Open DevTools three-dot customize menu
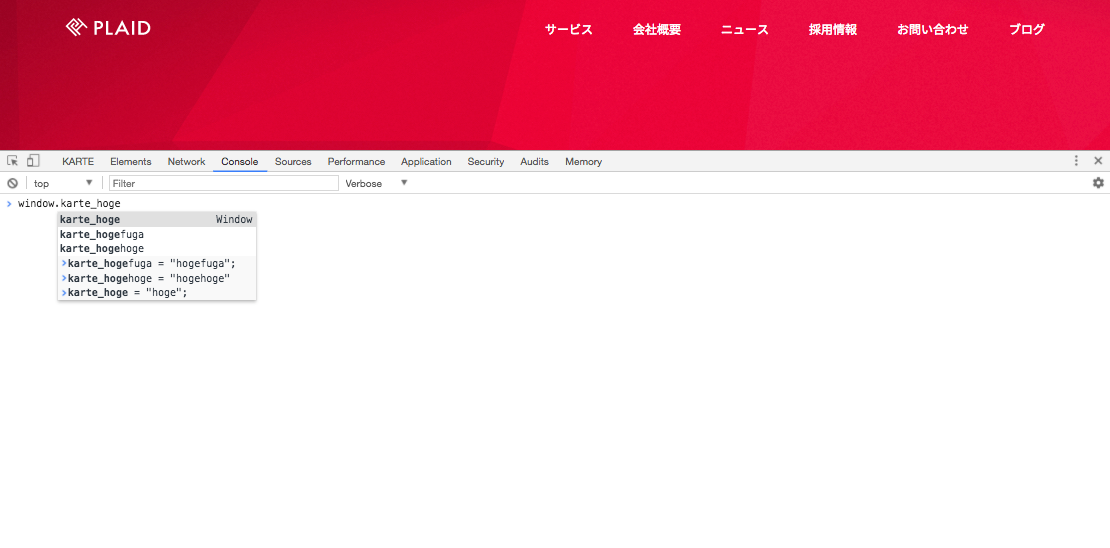 pos(1076,161)
